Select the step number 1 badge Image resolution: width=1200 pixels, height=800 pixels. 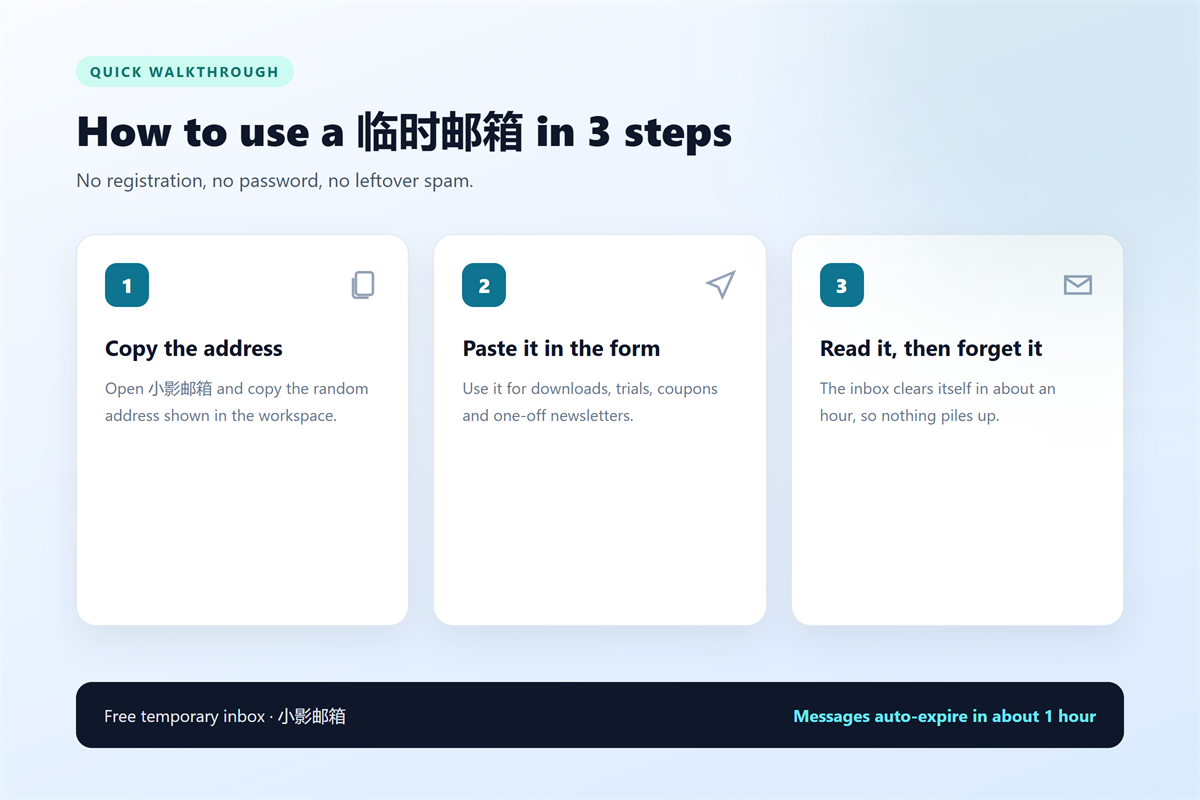[x=127, y=285]
